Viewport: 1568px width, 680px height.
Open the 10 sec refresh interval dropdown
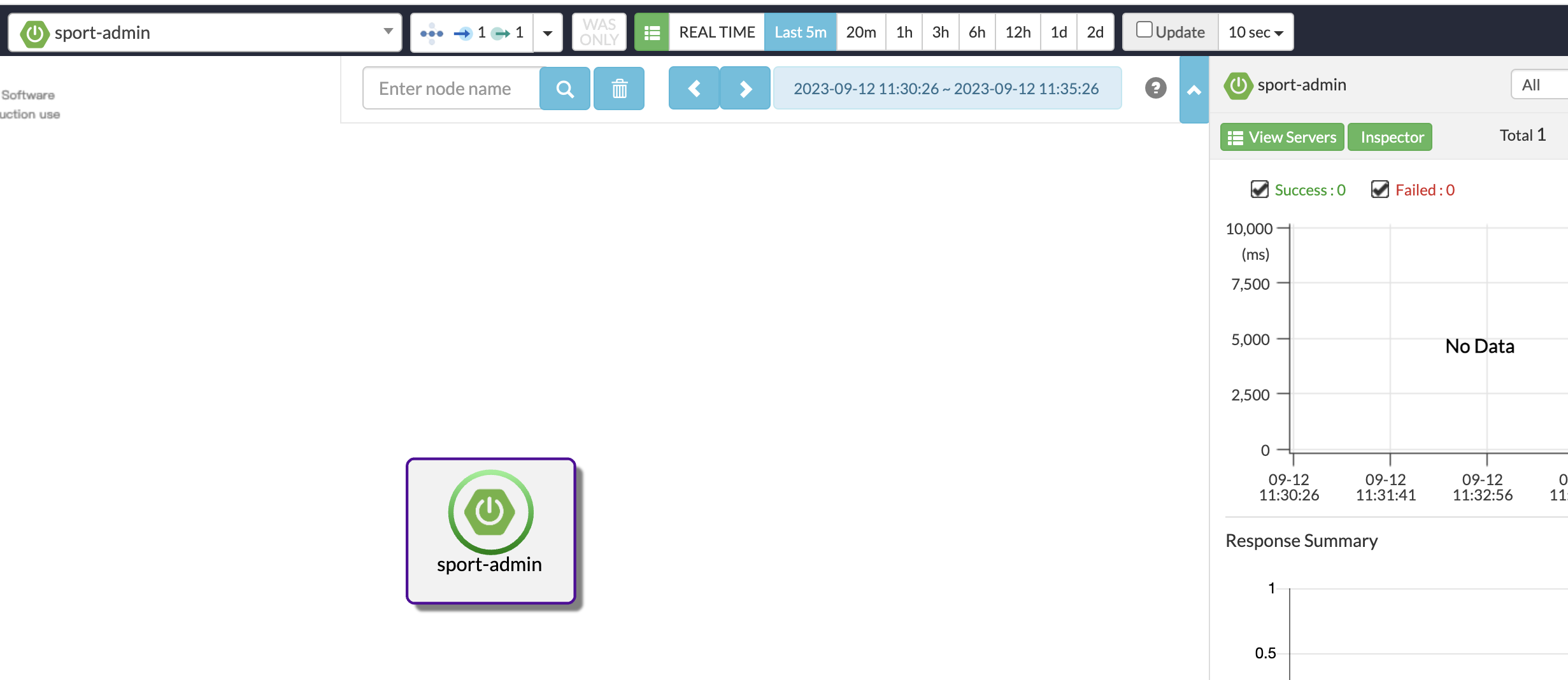point(1255,32)
